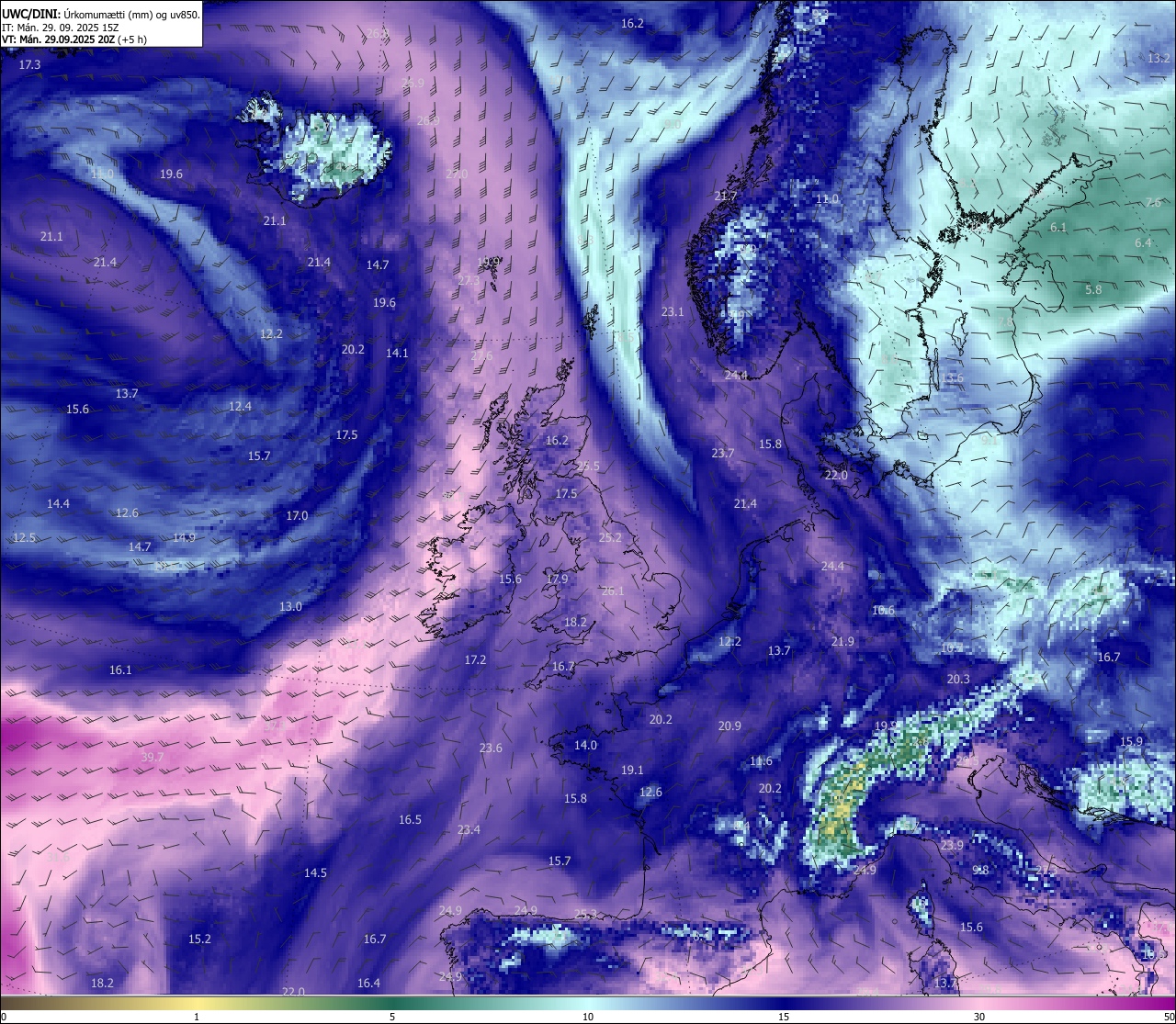
Task: Click the 26.1 value over eastern England
Action: (x=612, y=591)
